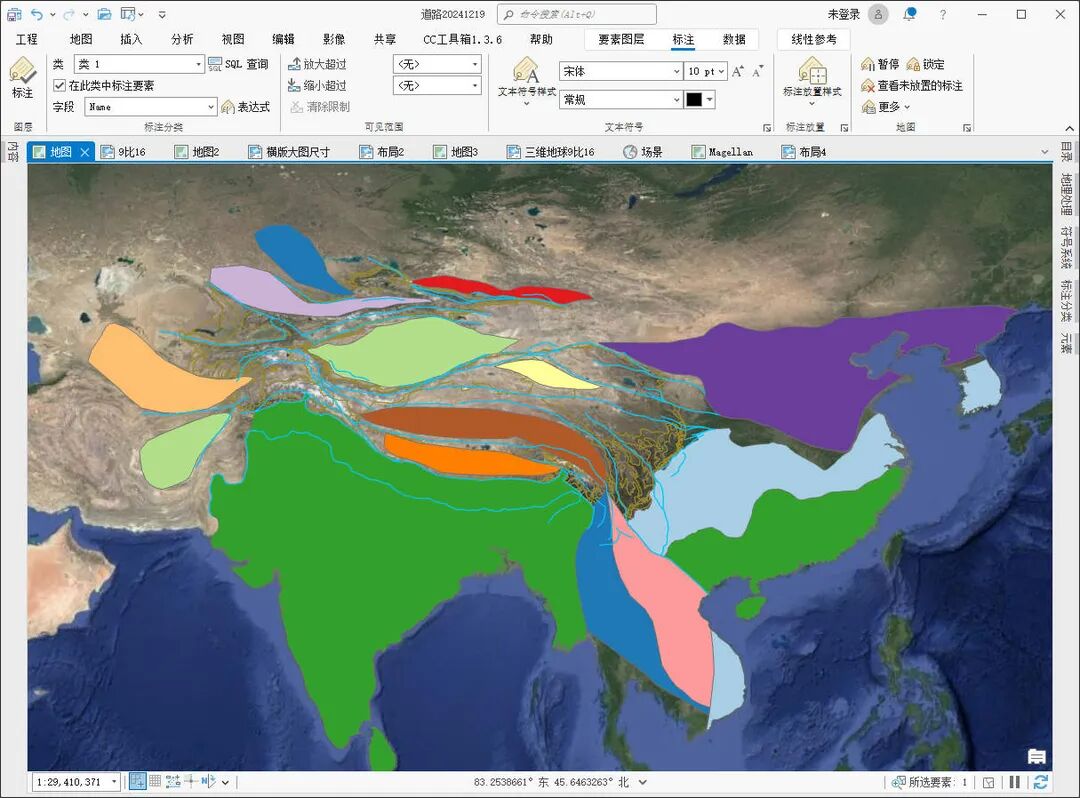The height and width of the screenshot is (798, 1080).
Task: Click the map constraints icon in status bar
Action: point(173,781)
